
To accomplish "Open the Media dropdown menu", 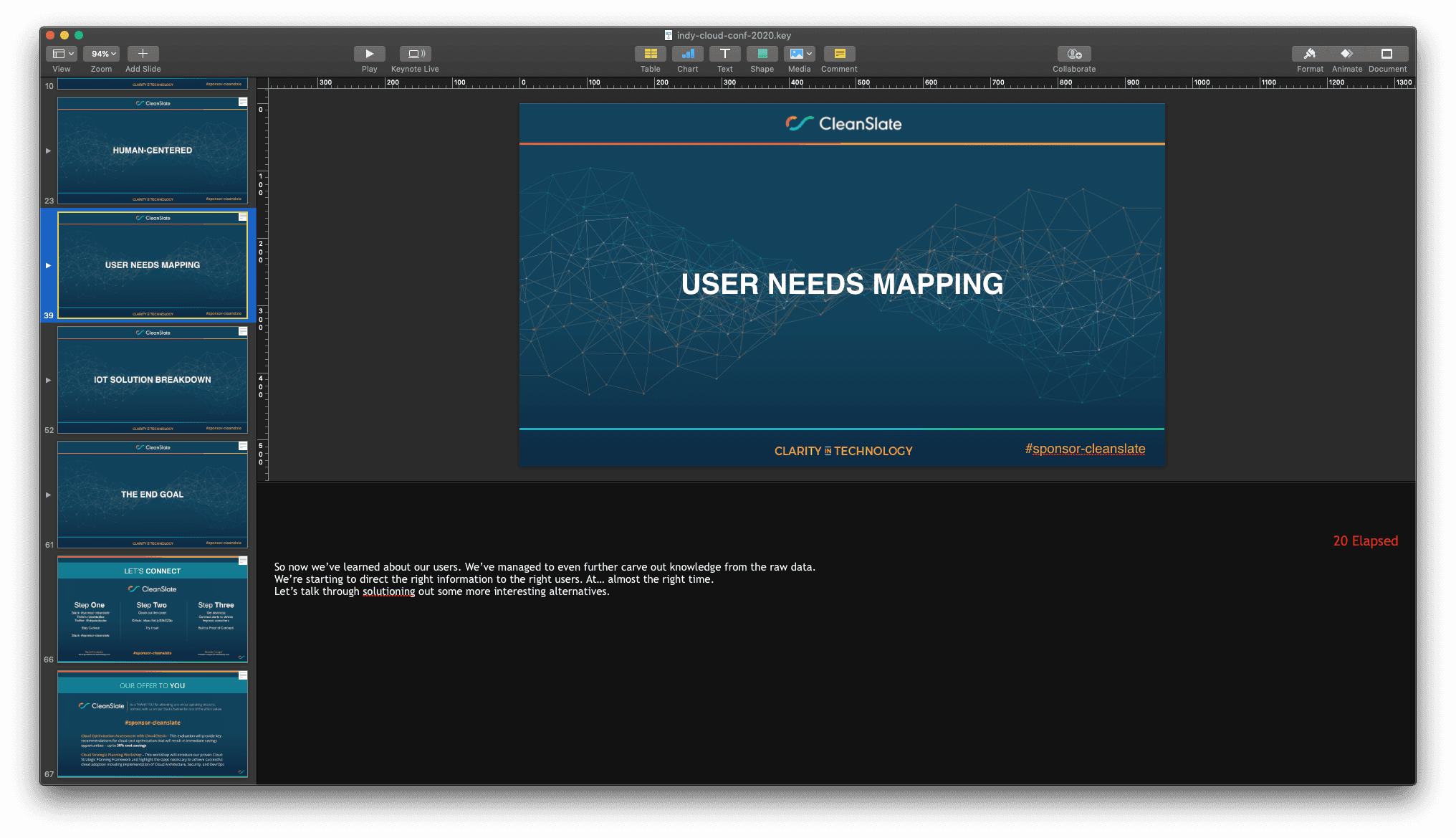I will tap(799, 54).
